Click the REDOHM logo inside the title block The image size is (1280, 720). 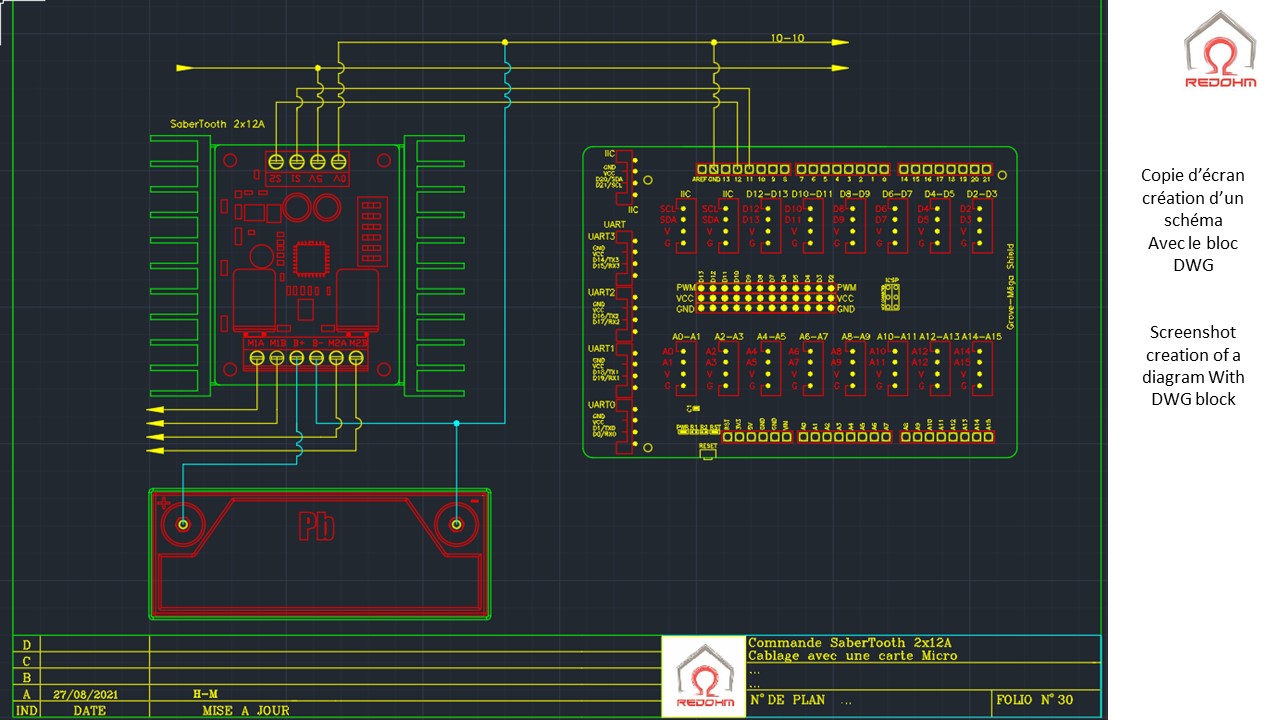[705, 676]
